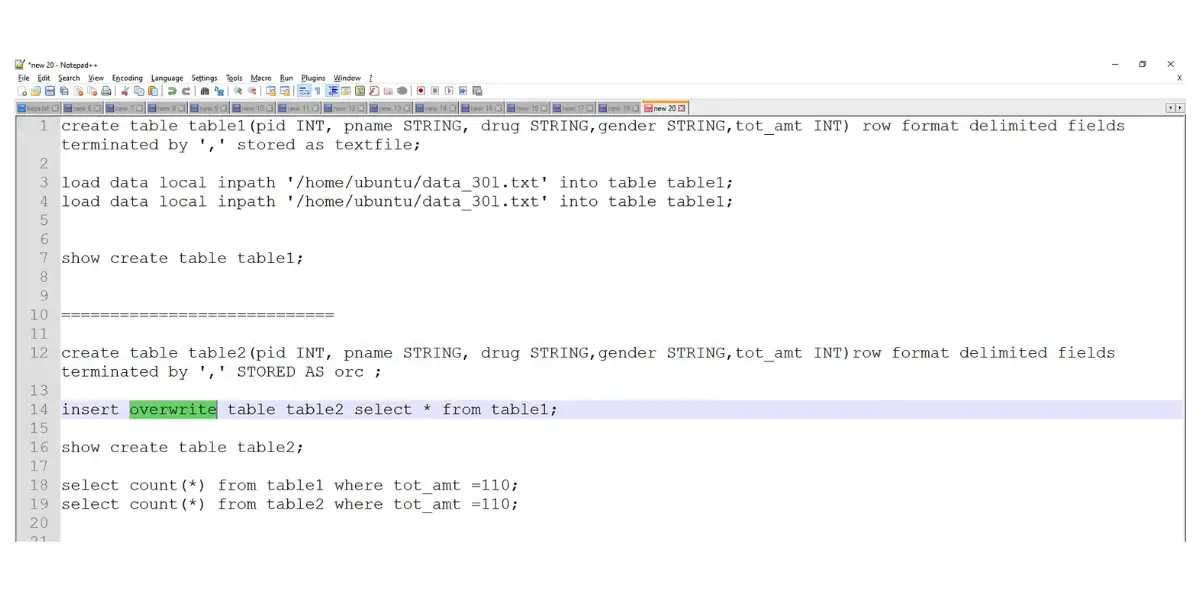This screenshot has width=1200, height=600.
Task: Toggle synchronize horizontal scrolling icon
Action: (285, 90)
